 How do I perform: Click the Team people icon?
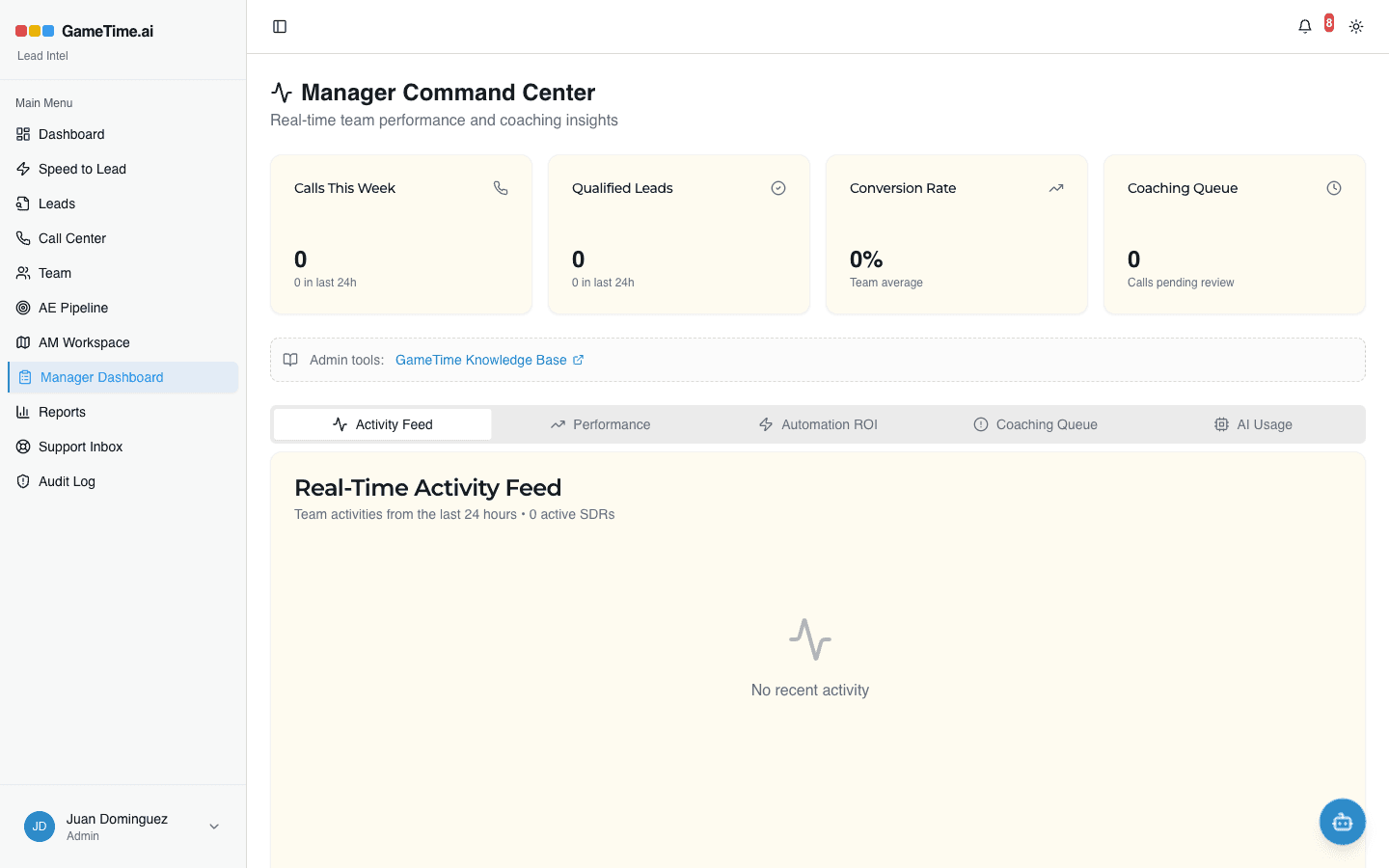(x=23, y=273)
